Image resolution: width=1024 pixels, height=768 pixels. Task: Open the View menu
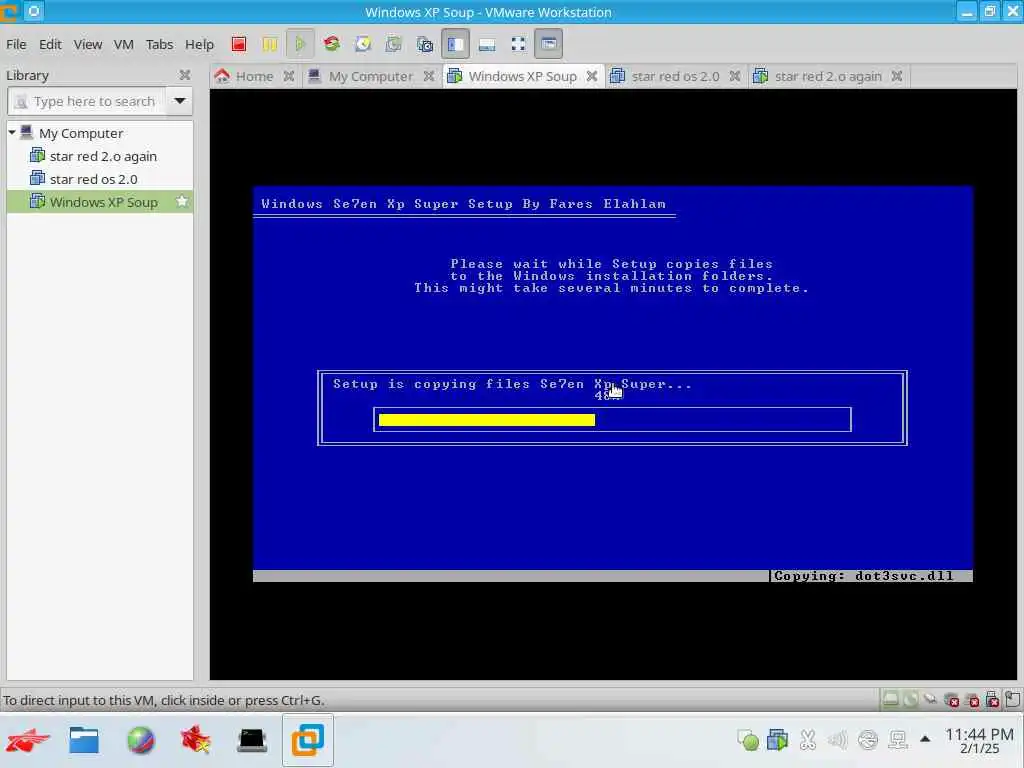pos(88,44)
